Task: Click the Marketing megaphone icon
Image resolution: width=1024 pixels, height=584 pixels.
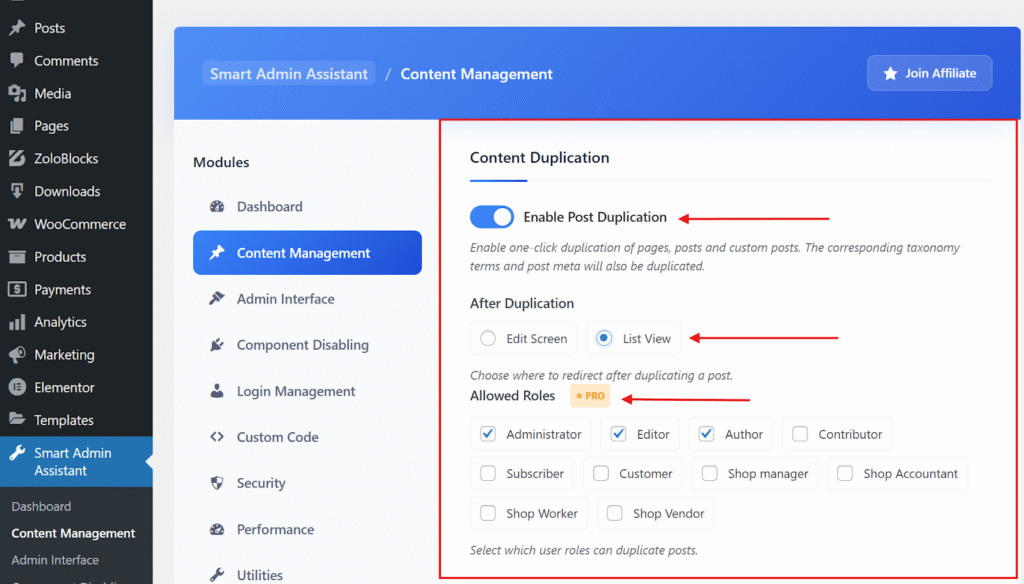Action: click(17, 355)
